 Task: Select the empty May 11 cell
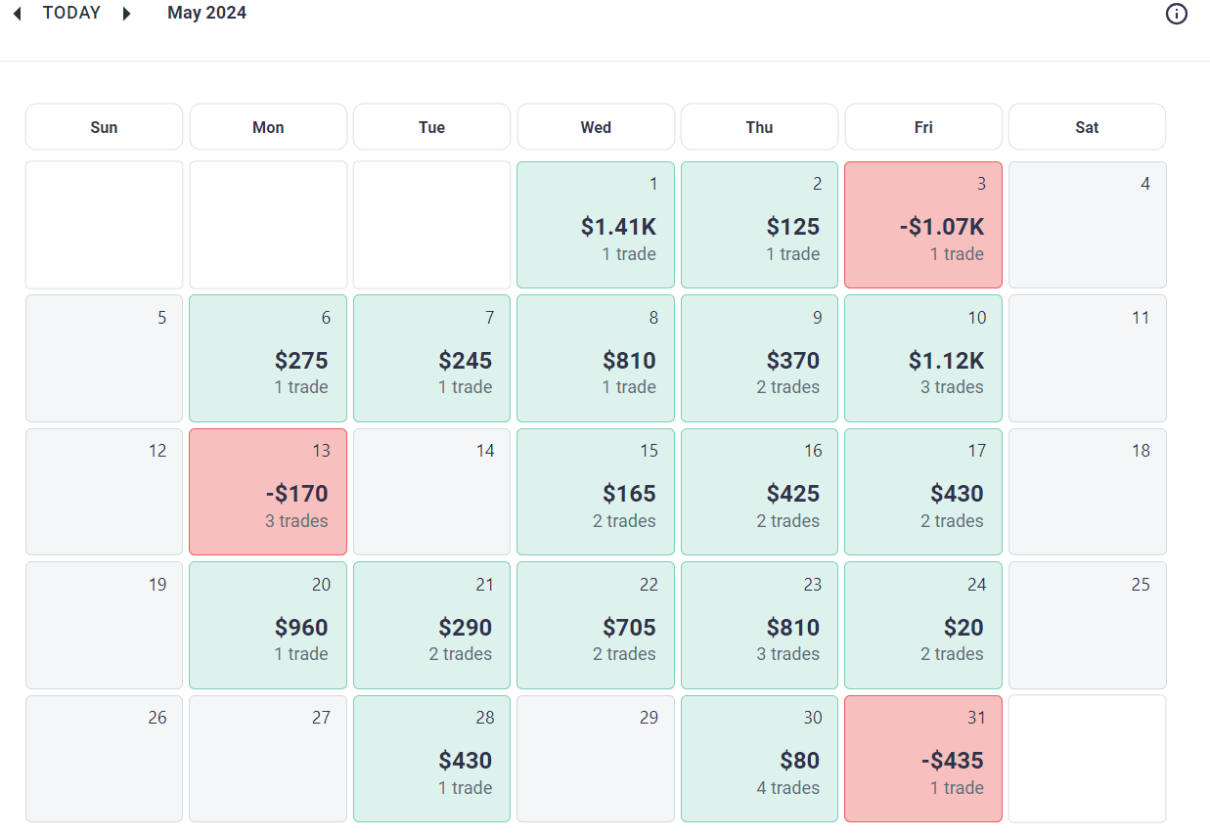(1087, 358)
